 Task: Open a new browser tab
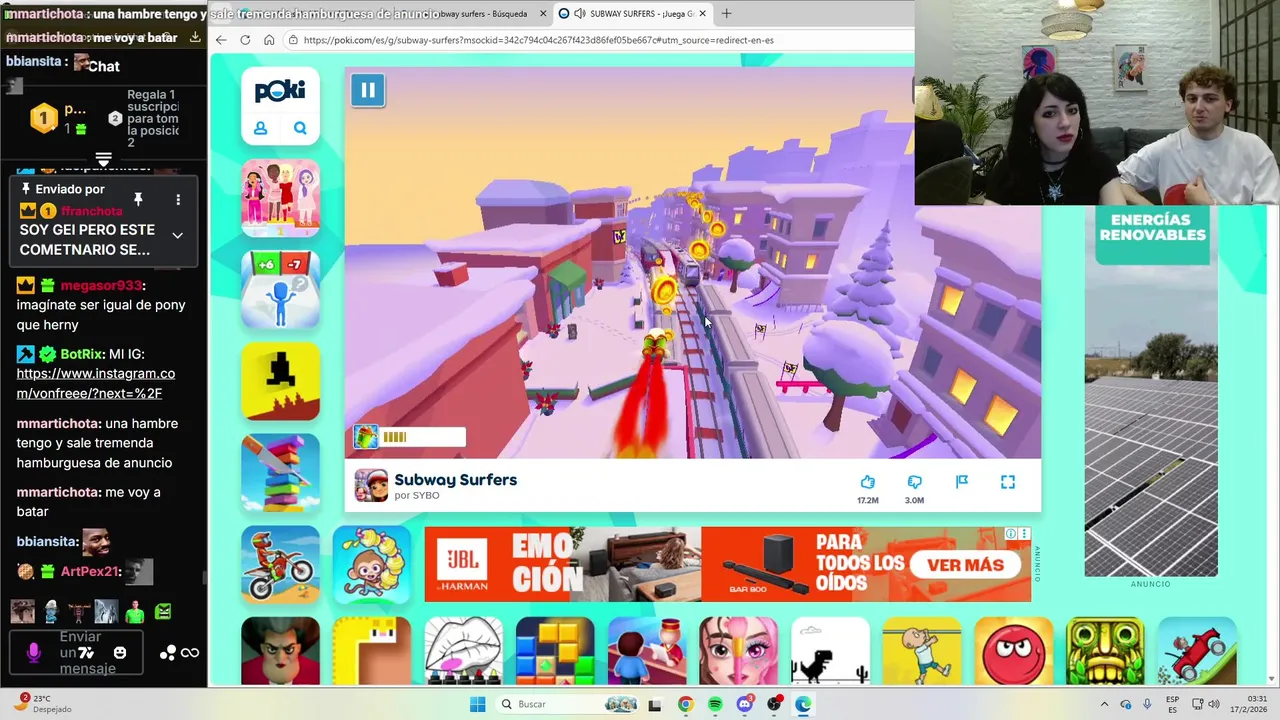coord(726,14)
